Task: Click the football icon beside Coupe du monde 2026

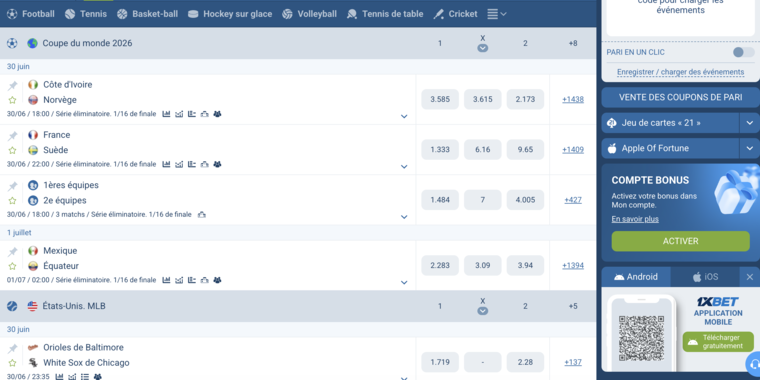Action: click(12, 43)
